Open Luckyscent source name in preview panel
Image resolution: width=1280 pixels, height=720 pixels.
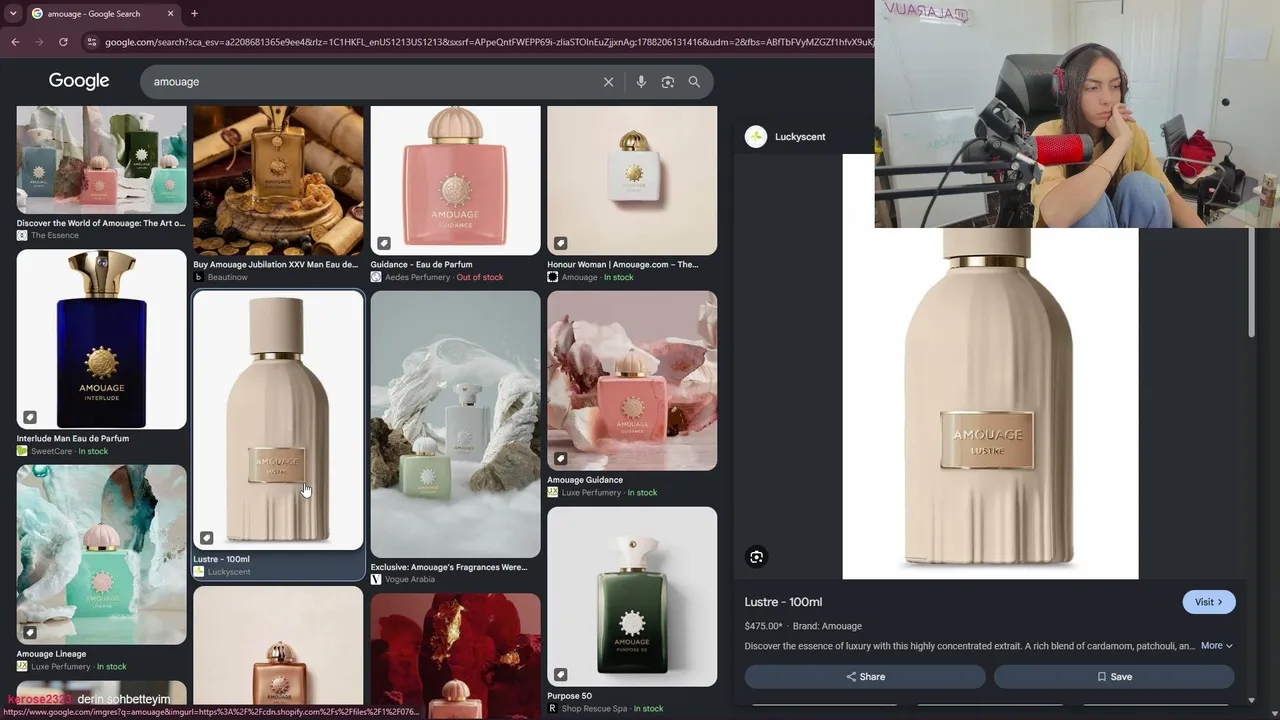click(x=800, y=137)
